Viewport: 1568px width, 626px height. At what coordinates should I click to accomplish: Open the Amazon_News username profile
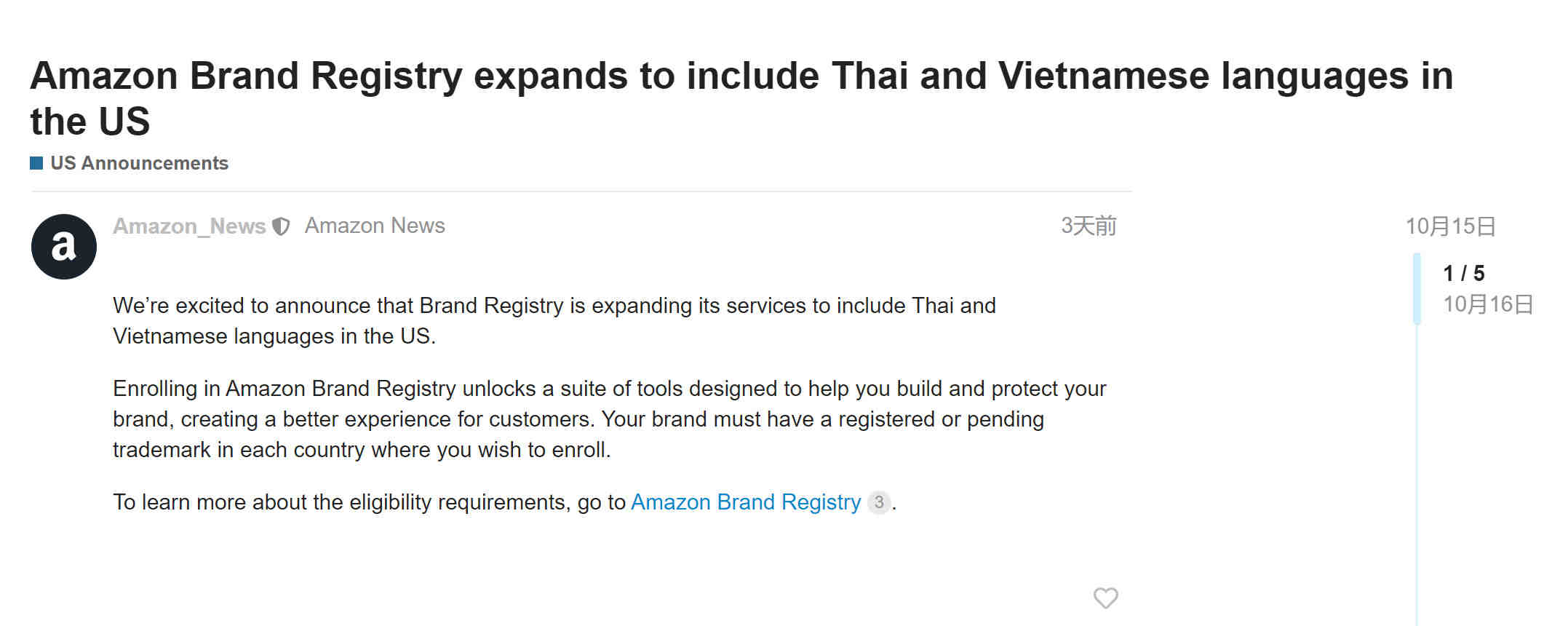pyautogui.click(x=189, y=226)
